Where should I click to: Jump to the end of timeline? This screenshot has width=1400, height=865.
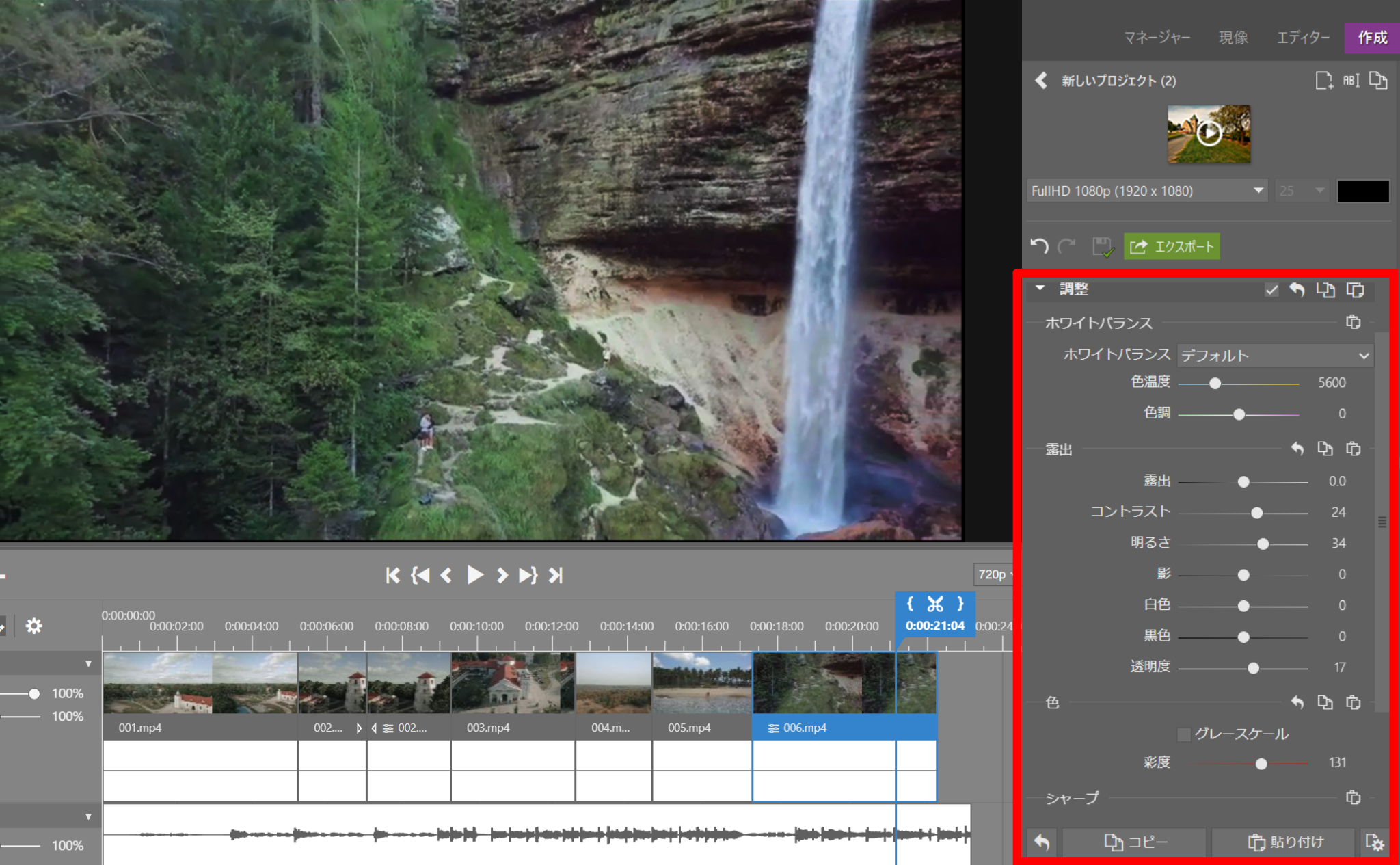click(556, 576)
